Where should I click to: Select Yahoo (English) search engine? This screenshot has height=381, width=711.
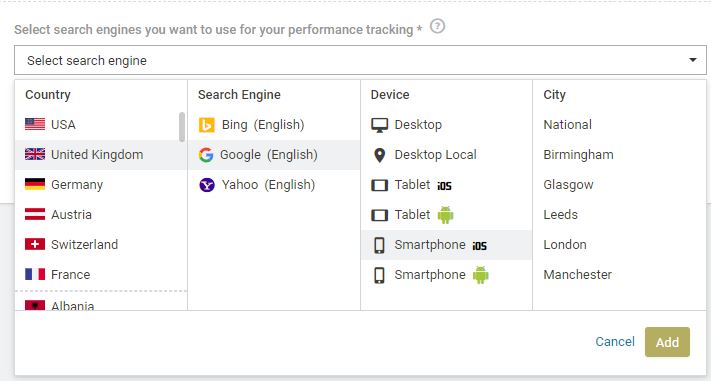(x=274, y=185)
